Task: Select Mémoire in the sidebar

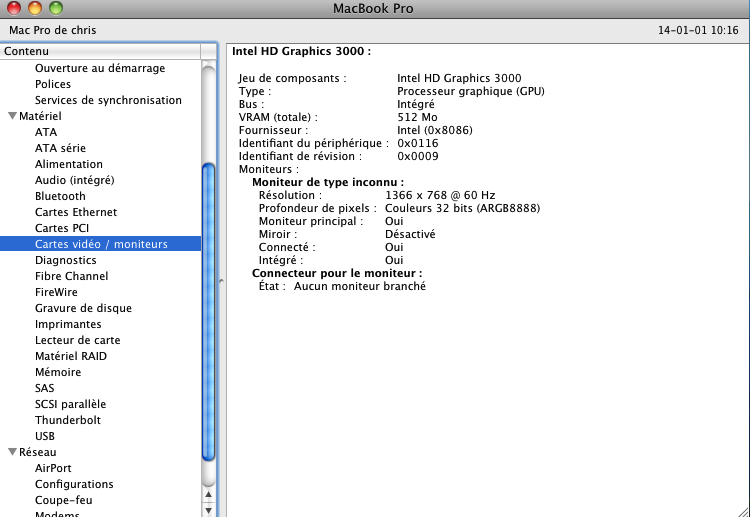Action: pyautogui.click(x=58, y=372)
